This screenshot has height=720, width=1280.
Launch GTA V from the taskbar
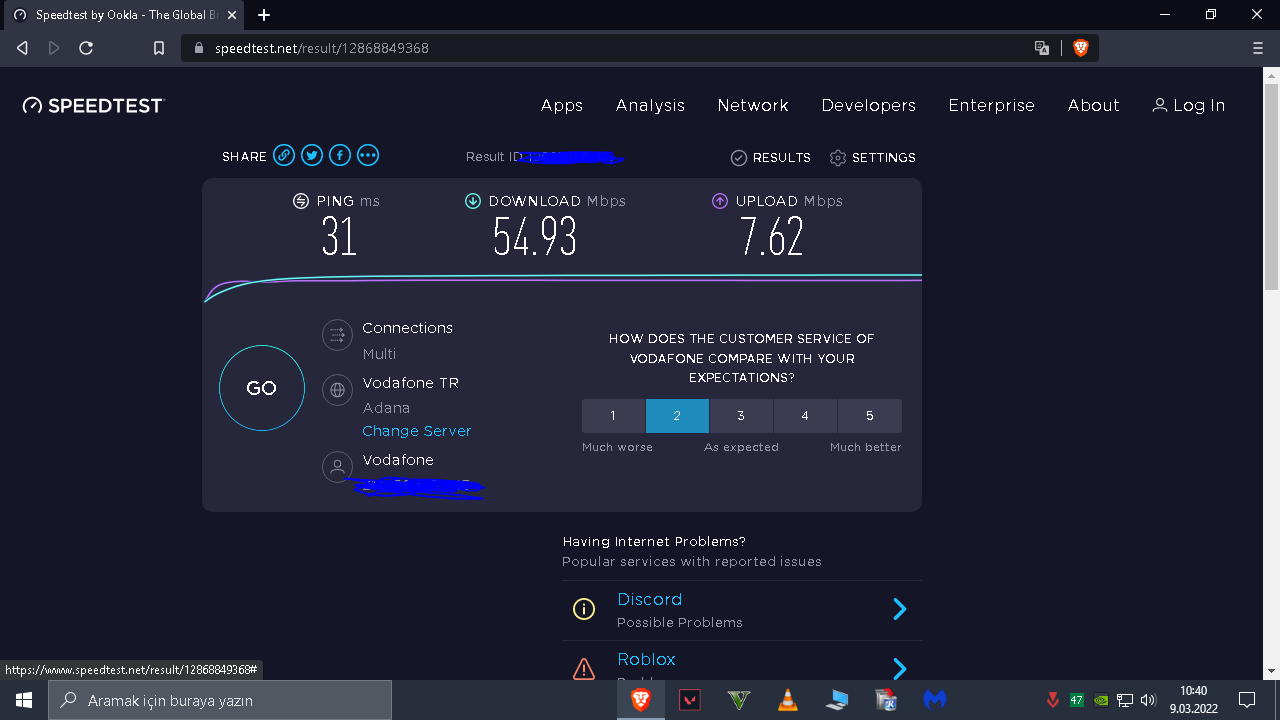[739, 700]
